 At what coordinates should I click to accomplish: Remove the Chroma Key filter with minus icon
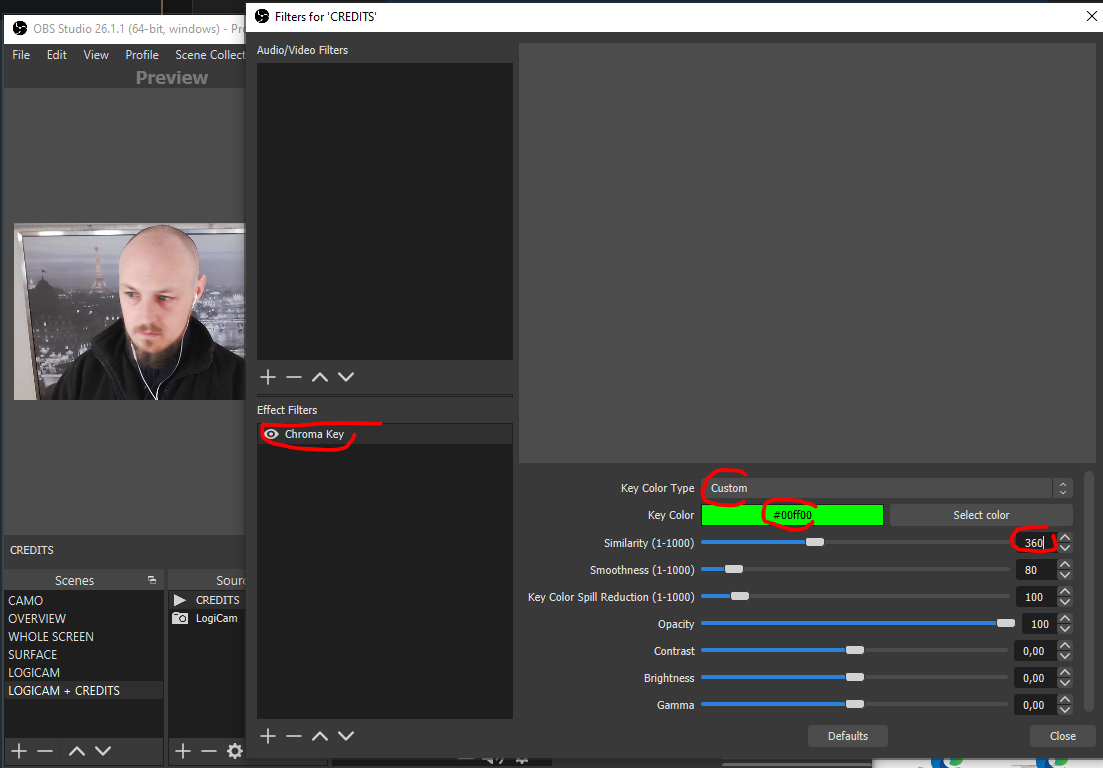click(294, 736)
